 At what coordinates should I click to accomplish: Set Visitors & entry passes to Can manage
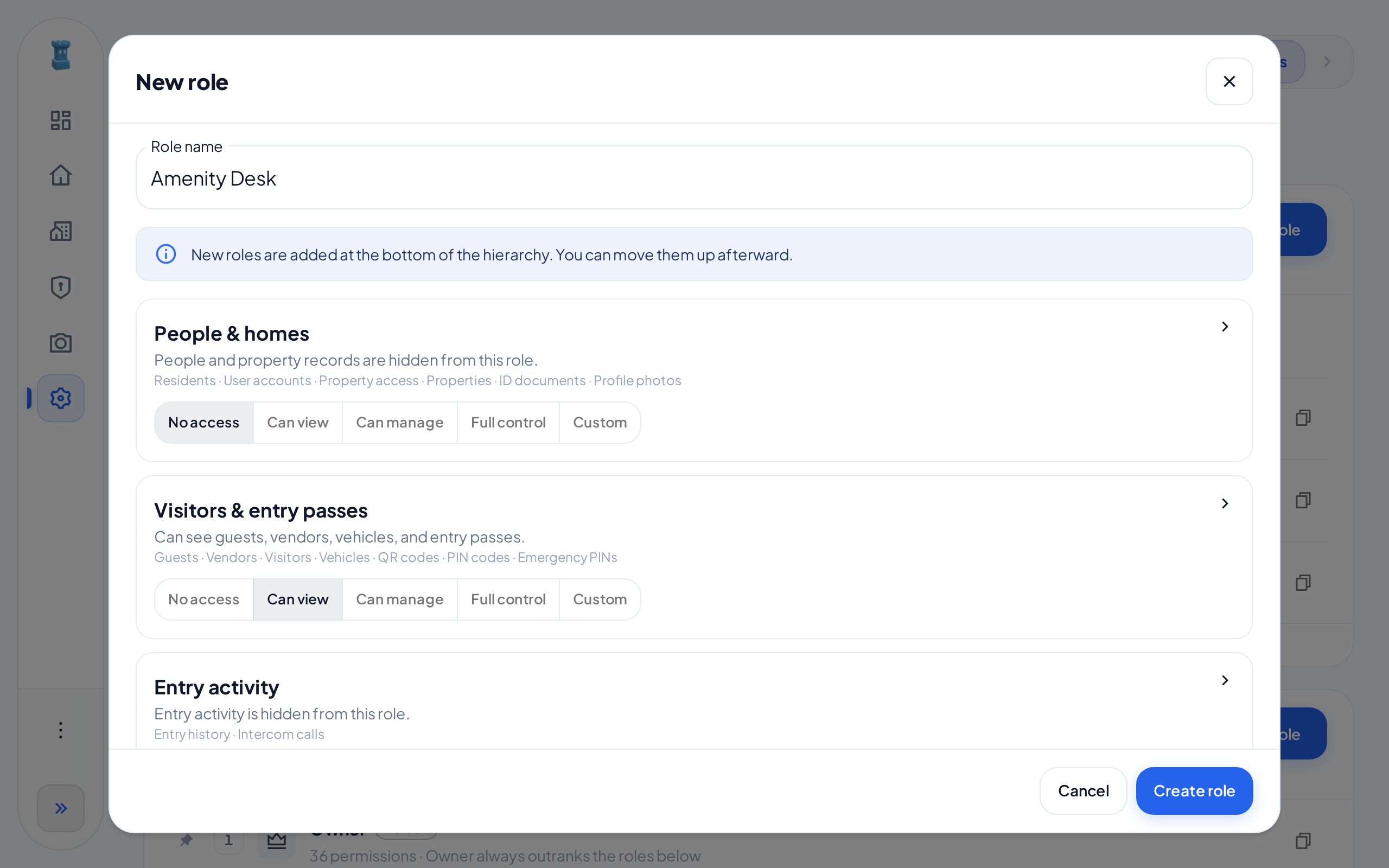click(x=399, y=599)
